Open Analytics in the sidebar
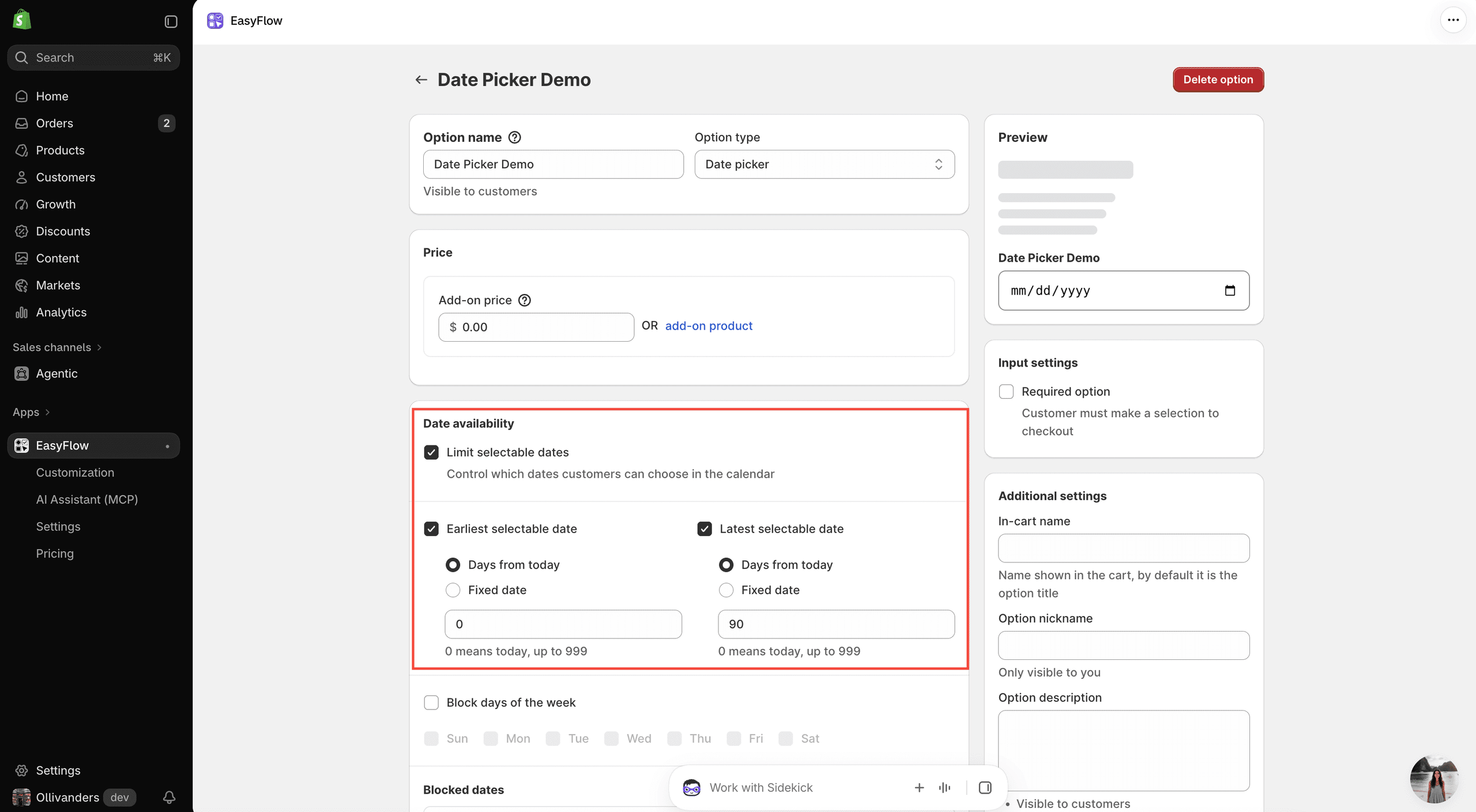The image size is (1476, 812). click(x=93, y=312)
